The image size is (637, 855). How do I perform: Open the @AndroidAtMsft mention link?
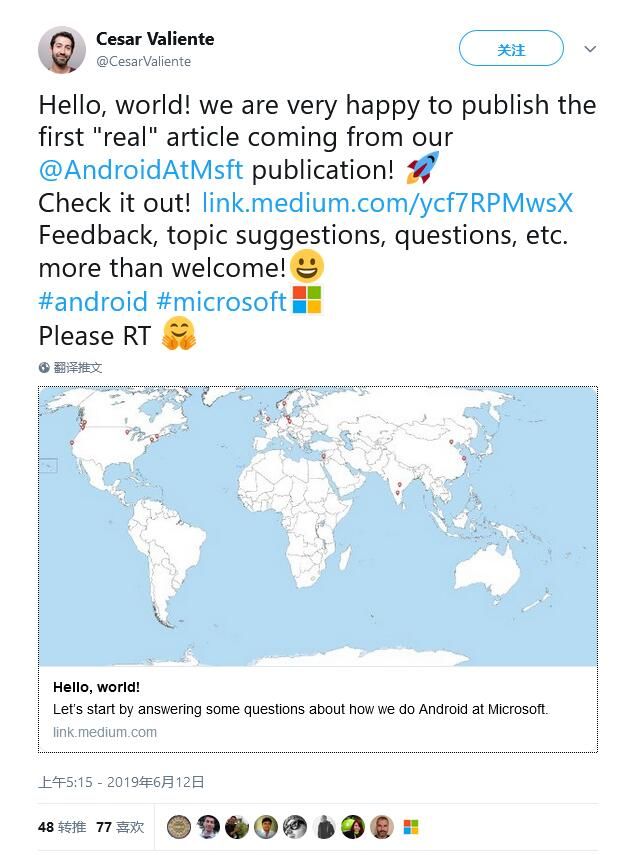(x=141, y=170)
